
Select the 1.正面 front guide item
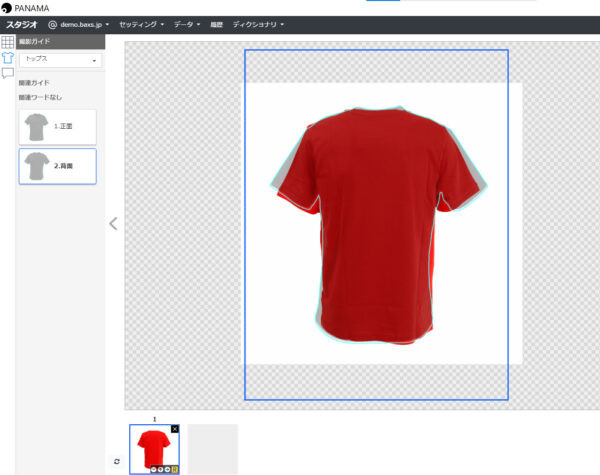[x=57, y=127]
